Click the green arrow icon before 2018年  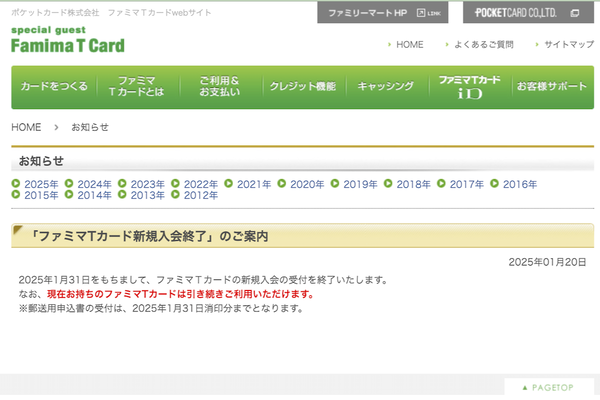[x=388, y=183]
